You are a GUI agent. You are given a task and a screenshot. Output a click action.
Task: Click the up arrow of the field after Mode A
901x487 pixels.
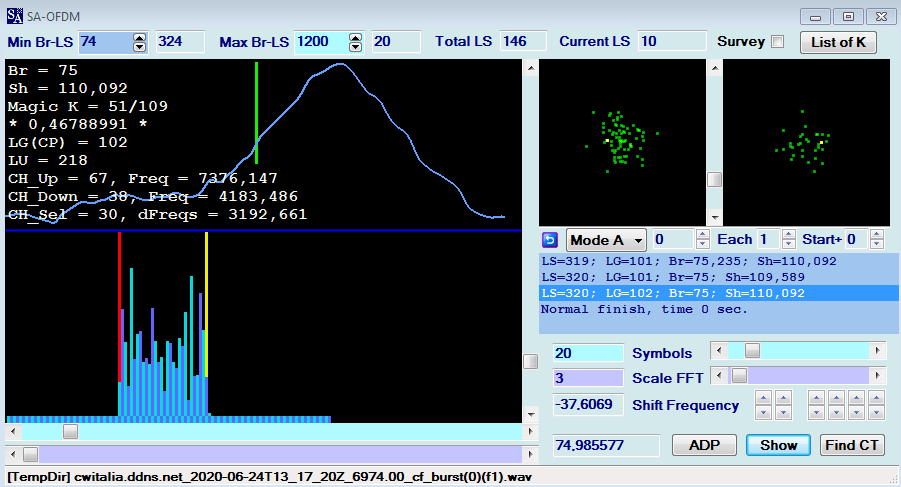703,234
